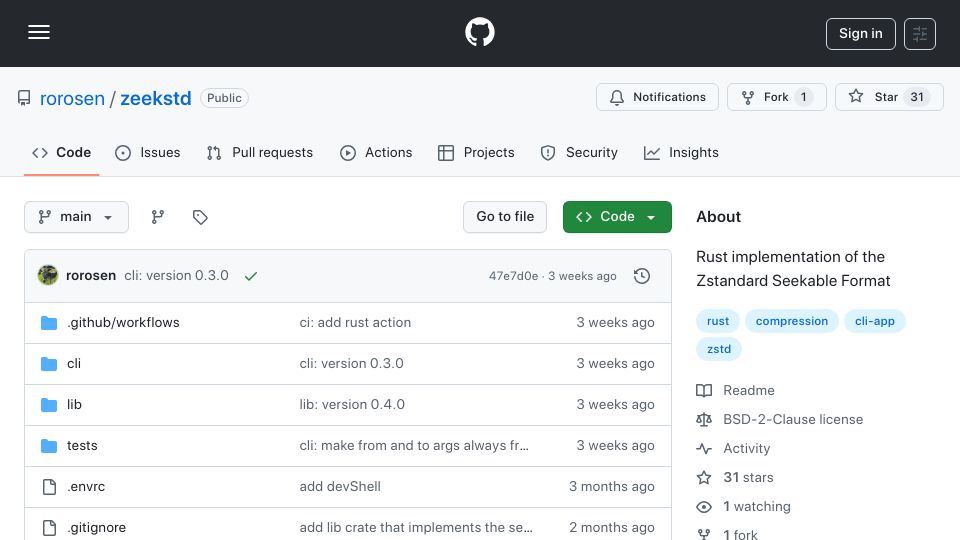This screenshot has width=960, height=540.
Task: Open the .envrc file
Action: click(86, 487)
